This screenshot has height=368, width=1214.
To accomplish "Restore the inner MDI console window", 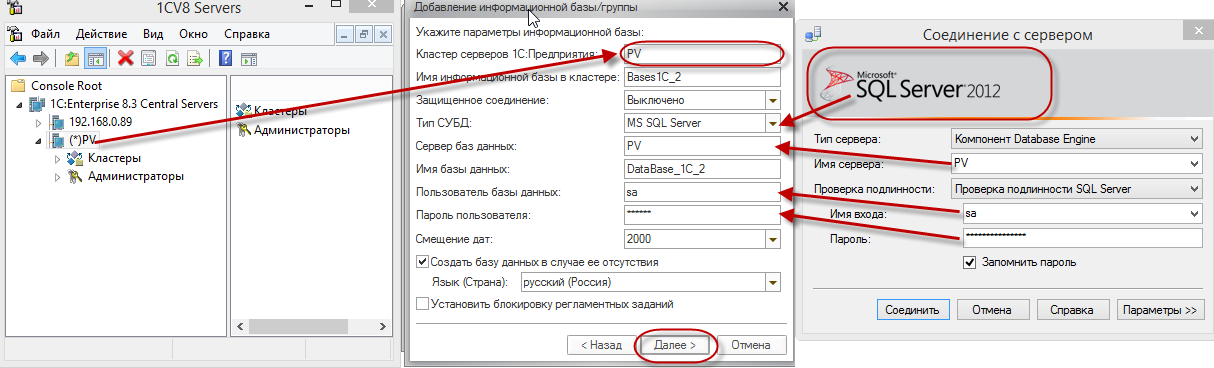I will pyautogui.click(x=364, y=33).
